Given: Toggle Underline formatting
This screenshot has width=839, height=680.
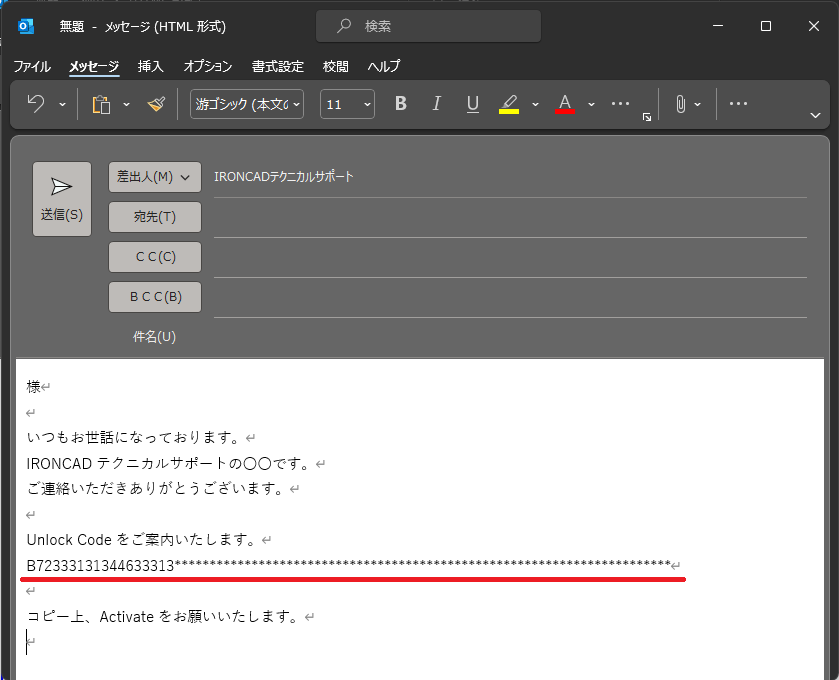Looking at the screenshot, I should pos(472,104).
